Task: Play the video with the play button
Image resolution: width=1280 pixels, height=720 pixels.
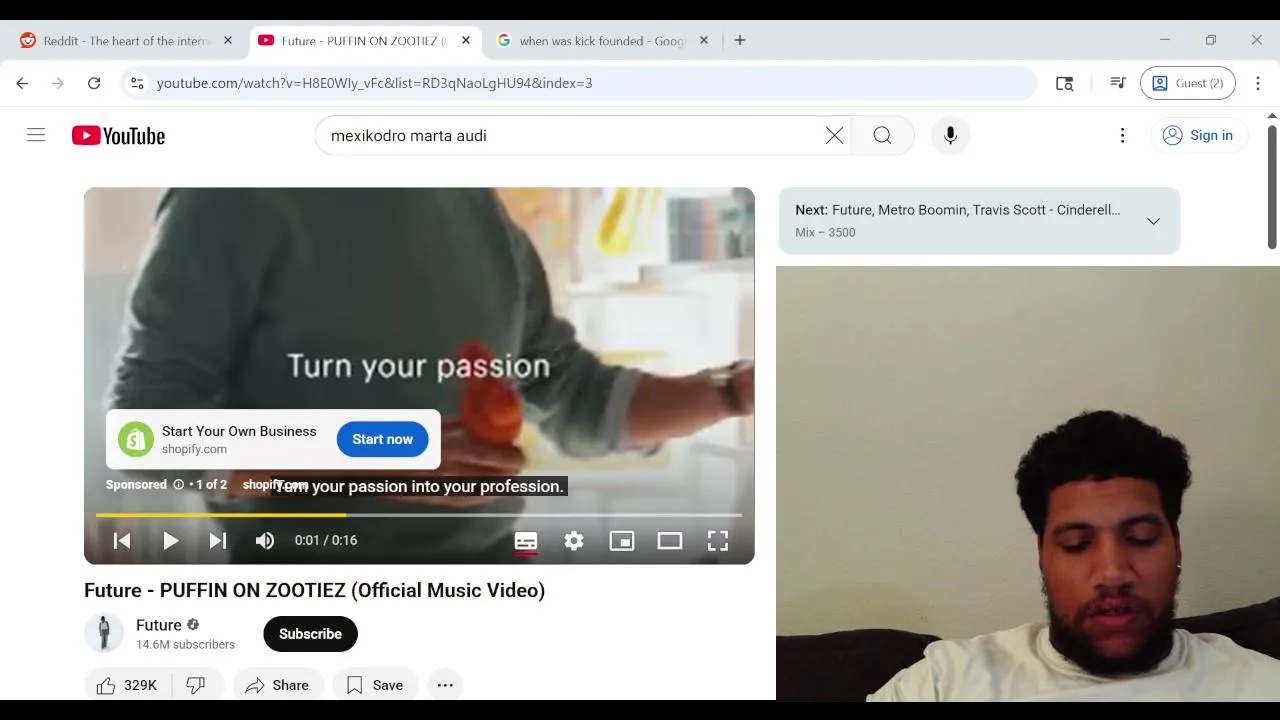Action: click(x=170, y=541)
